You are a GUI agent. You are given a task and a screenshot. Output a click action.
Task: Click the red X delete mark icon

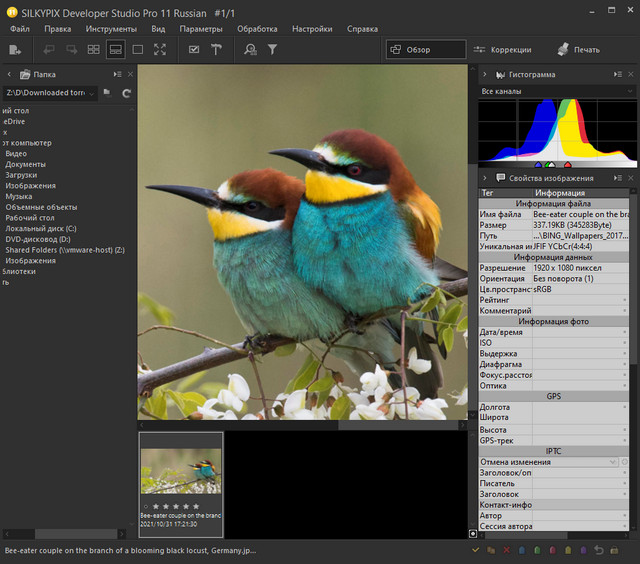(x=507, y=550)
